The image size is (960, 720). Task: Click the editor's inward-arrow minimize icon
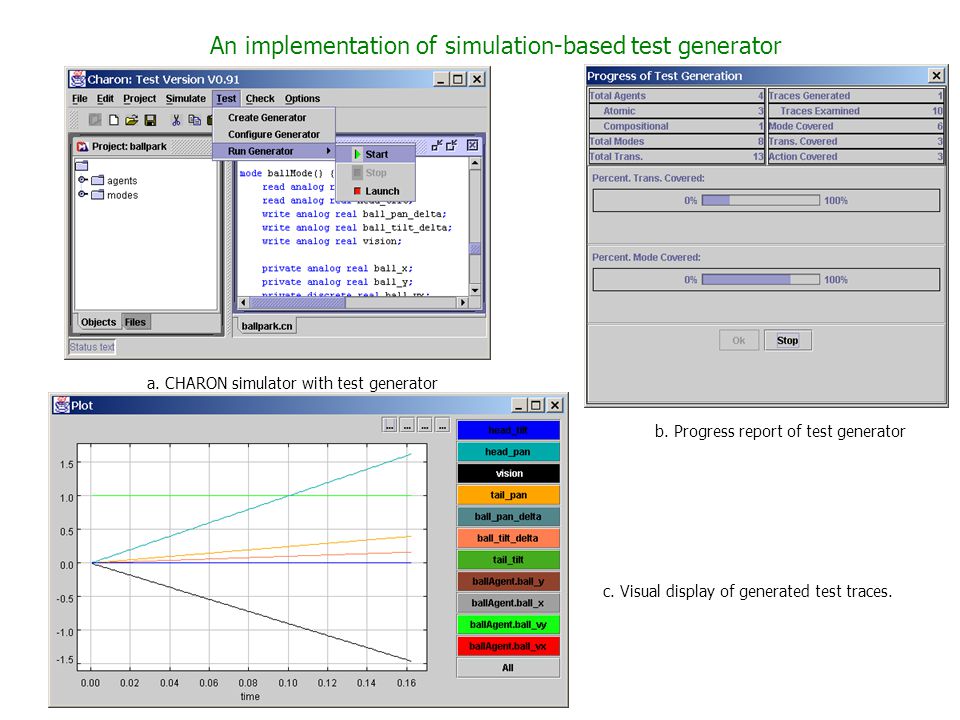point(437,145)
